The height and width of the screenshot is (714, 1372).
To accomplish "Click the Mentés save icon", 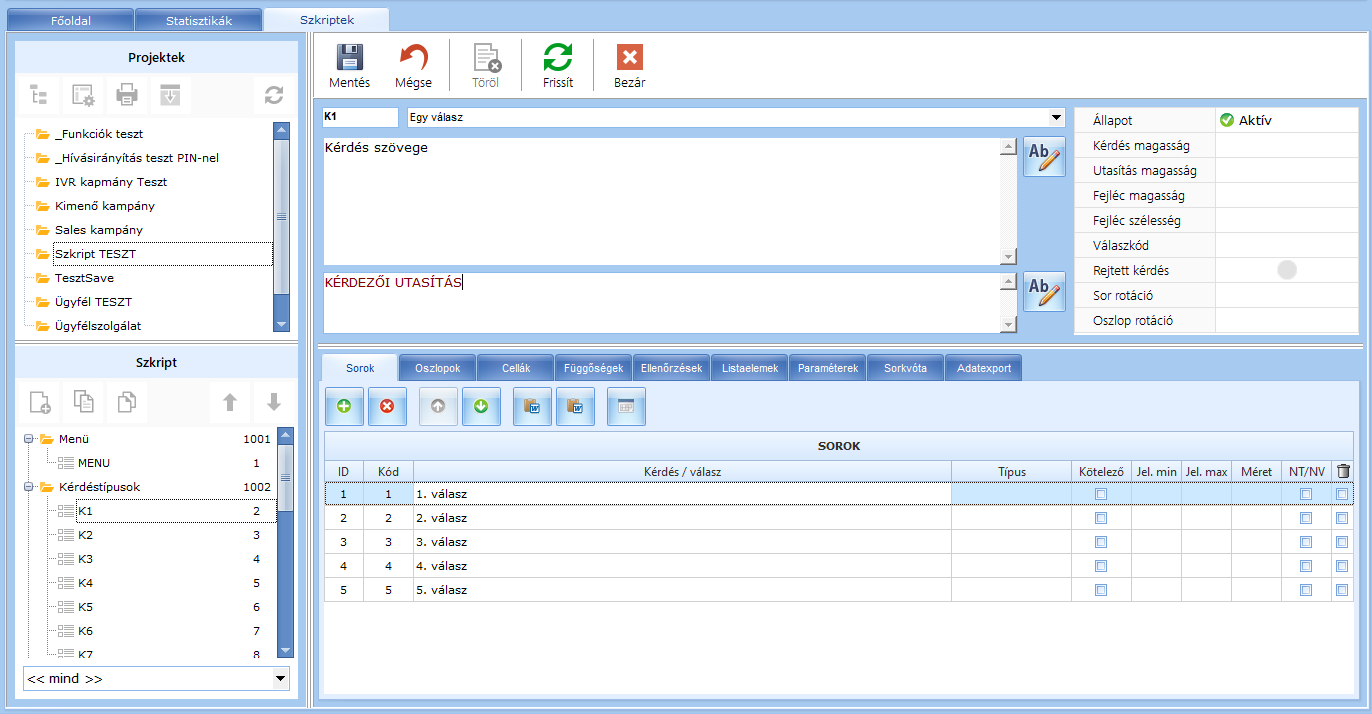I will tap(349, 58).
